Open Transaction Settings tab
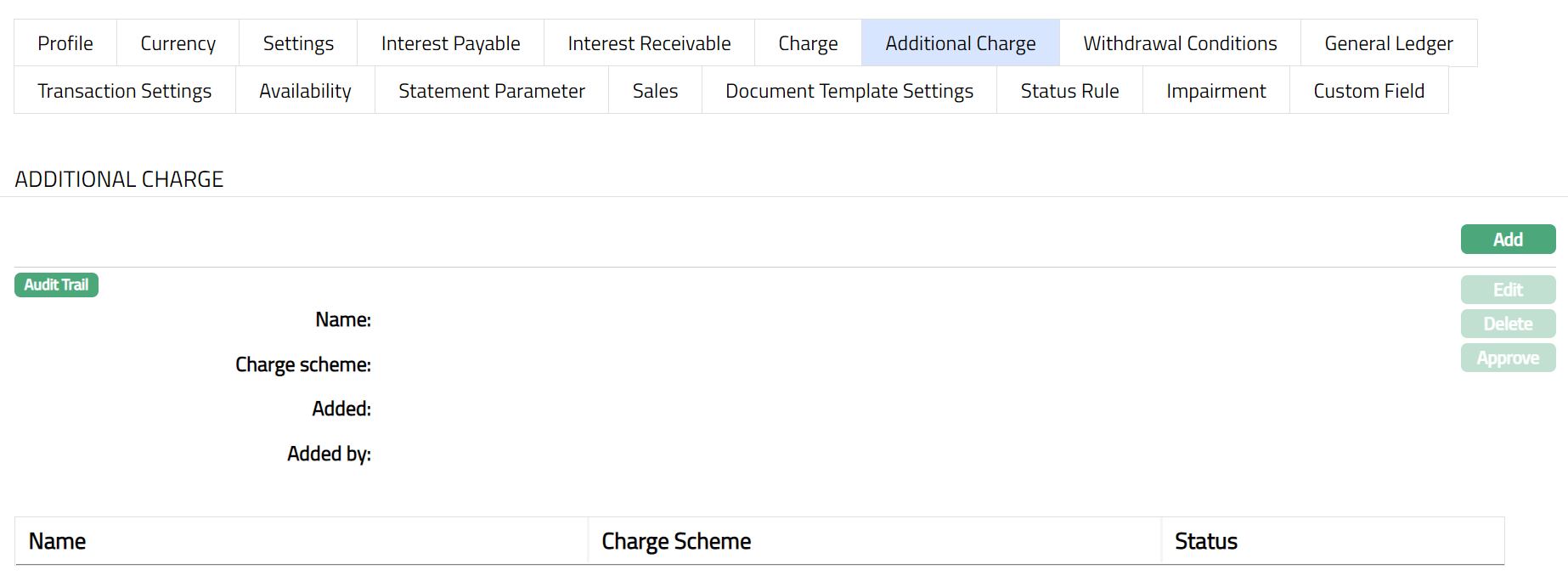Viewport: 1568px width, 581px height. (125, 91)
